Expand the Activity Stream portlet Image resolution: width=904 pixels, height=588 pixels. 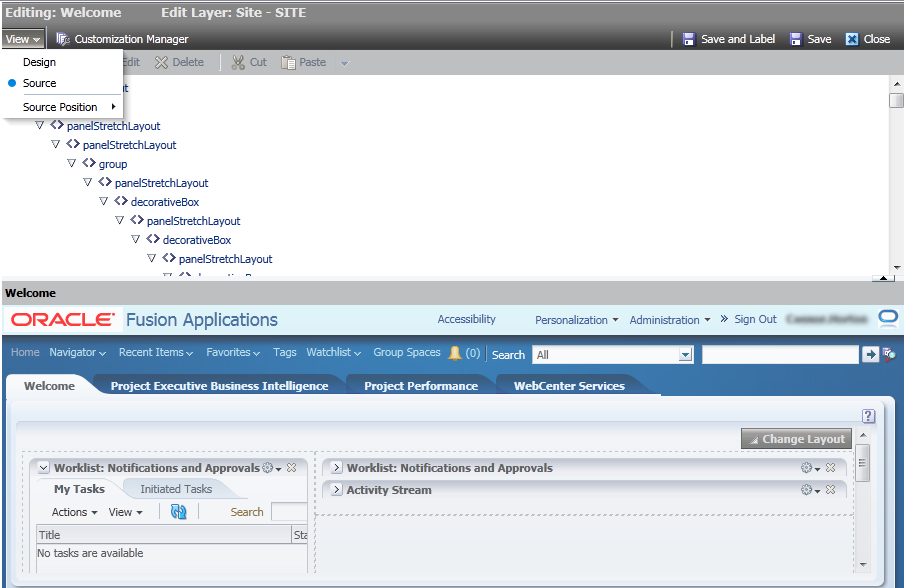pyautogui.click(x=337, y=489)
